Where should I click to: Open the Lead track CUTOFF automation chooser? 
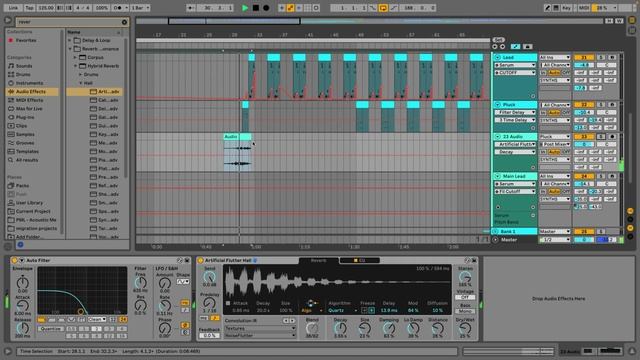point(515,73)
